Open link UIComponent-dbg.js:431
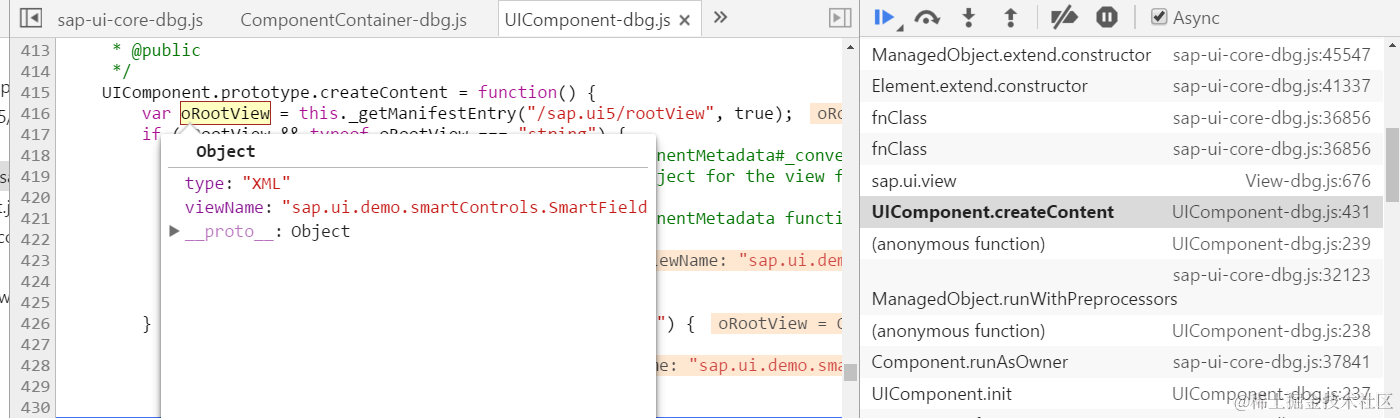Image resolution: width=1400 pixels, height=418 pixels. click(x=1271, y=212)
